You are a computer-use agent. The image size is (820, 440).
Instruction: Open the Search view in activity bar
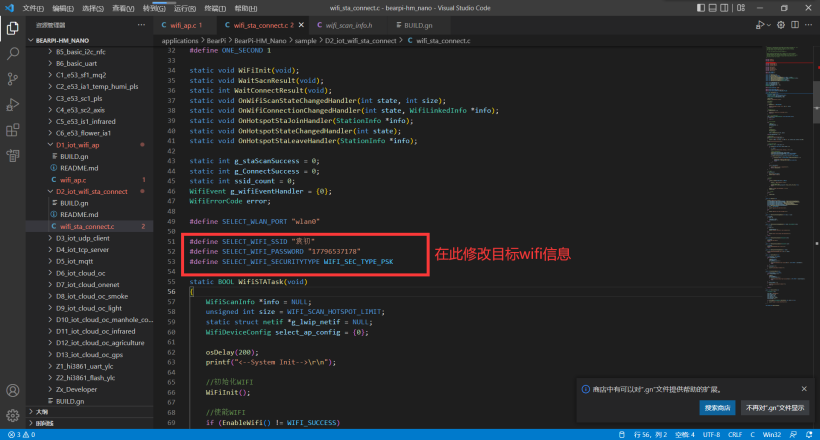(x=12, y=52)
